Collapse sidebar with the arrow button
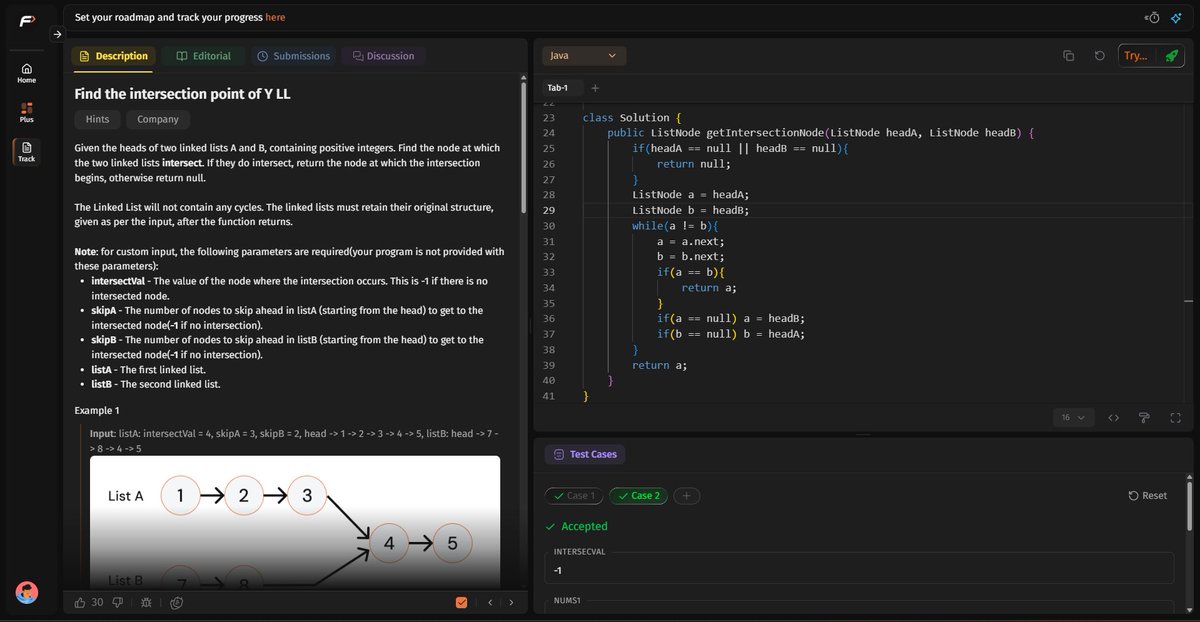This screenshot has height=622, width=1200. 57,34
